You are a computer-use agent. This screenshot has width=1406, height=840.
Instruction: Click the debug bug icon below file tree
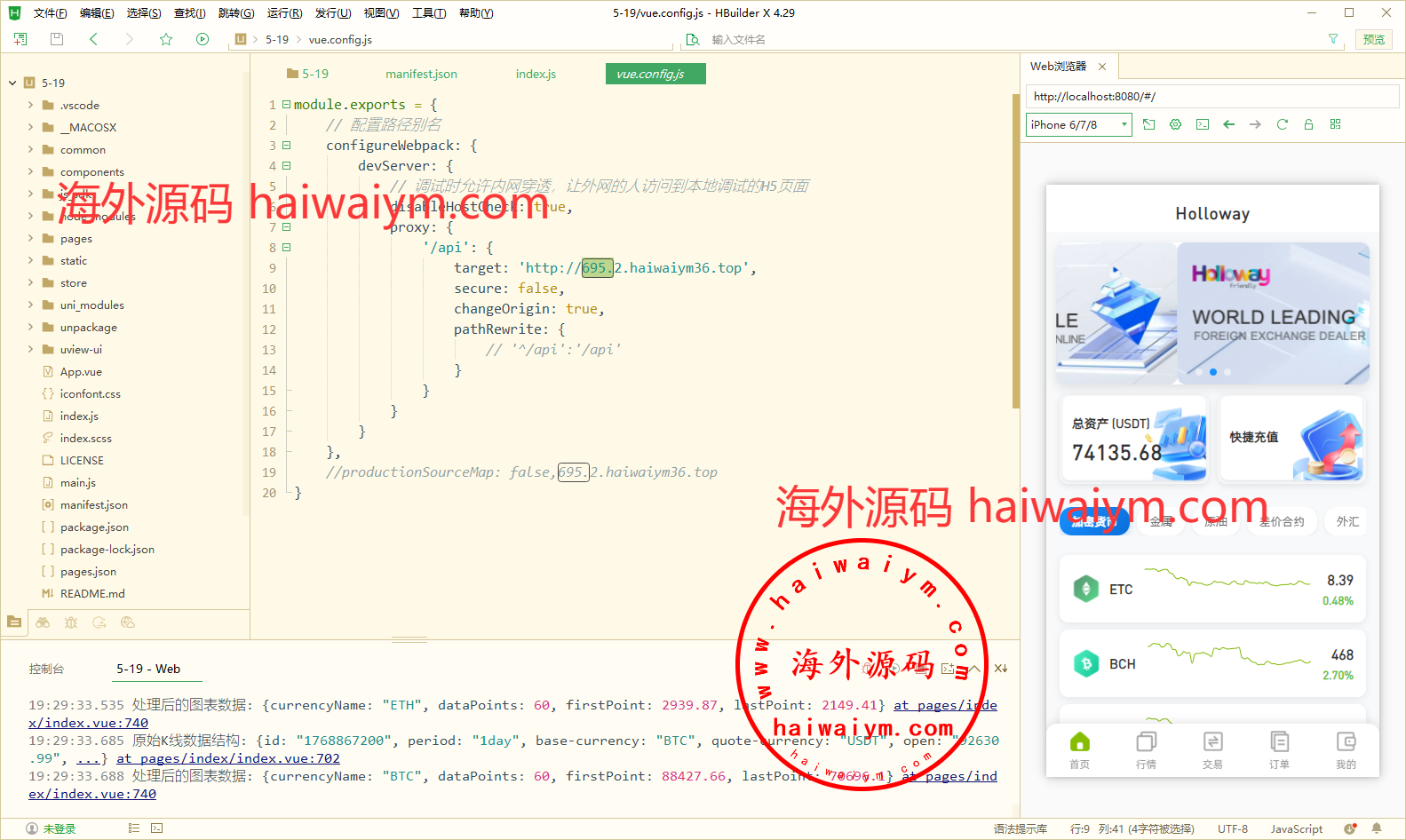(x=71, y=622)
